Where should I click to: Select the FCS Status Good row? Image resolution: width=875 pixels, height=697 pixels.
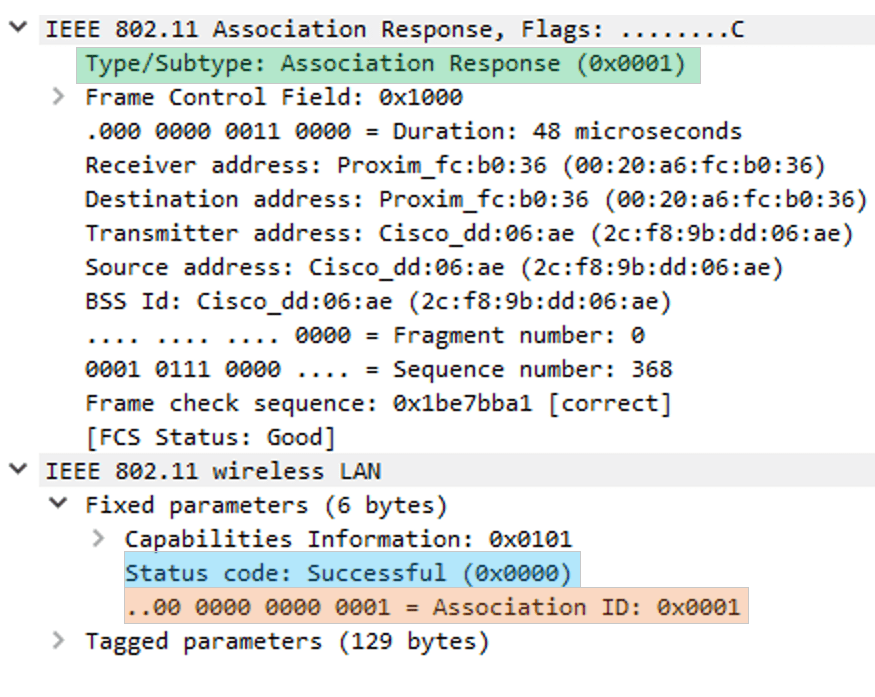tap(210, 437)
